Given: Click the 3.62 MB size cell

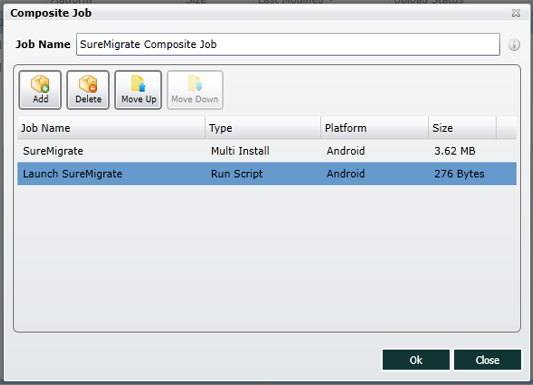Looking at the screenshot, I should pos(454,151).
